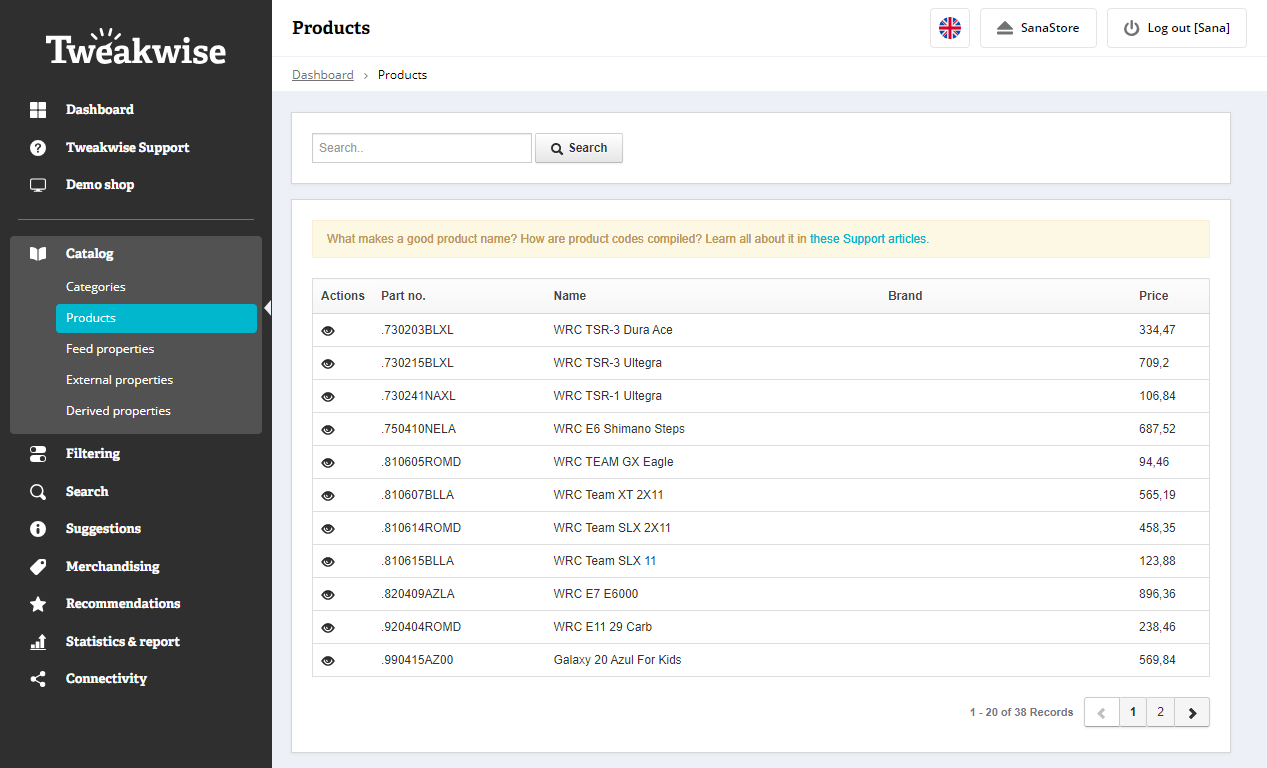Click the Connectivity share icon
This screenshot has height=768, width=1267.
(x=38, y=679)
